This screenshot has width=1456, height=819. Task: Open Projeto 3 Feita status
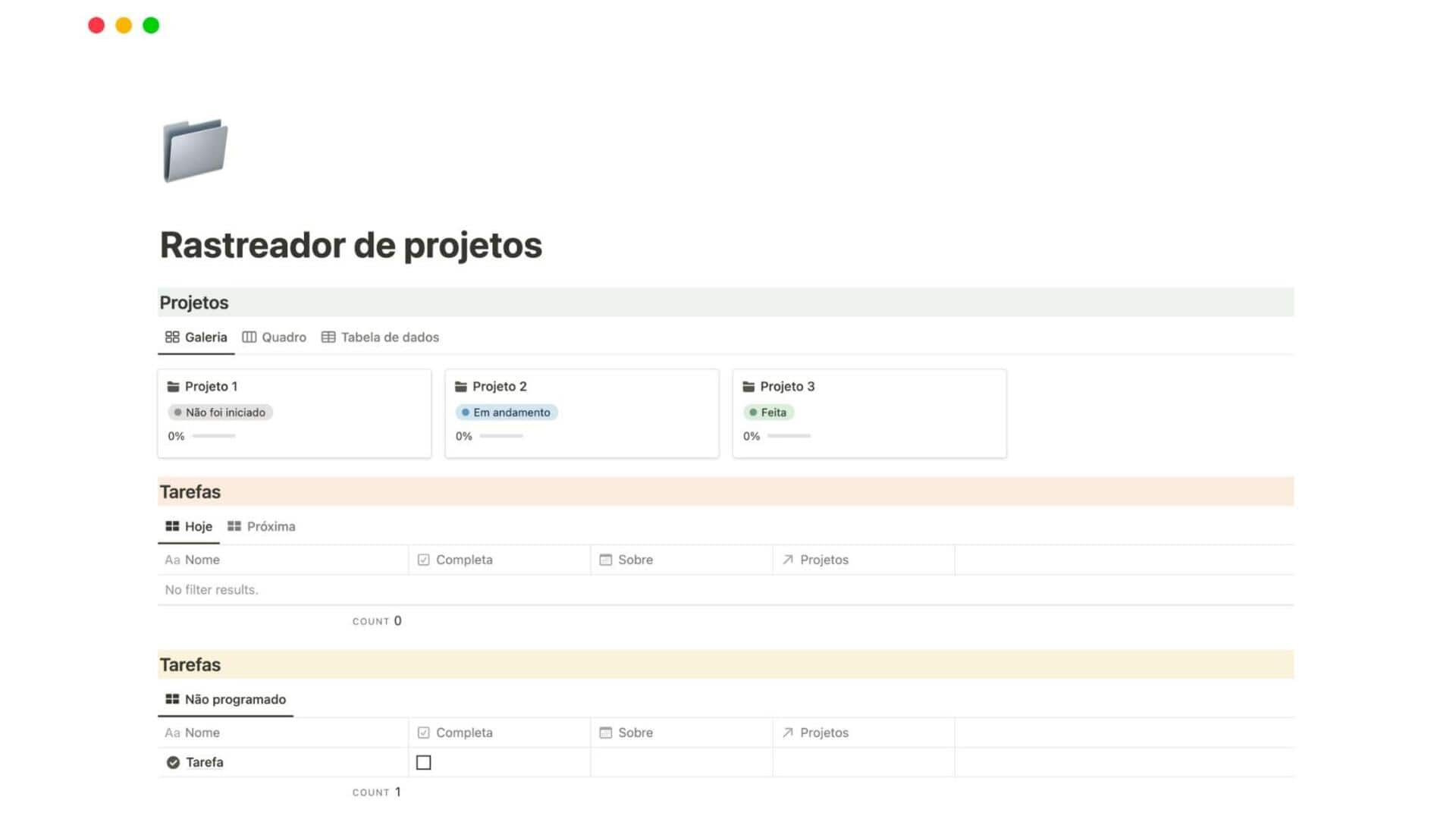768,412
